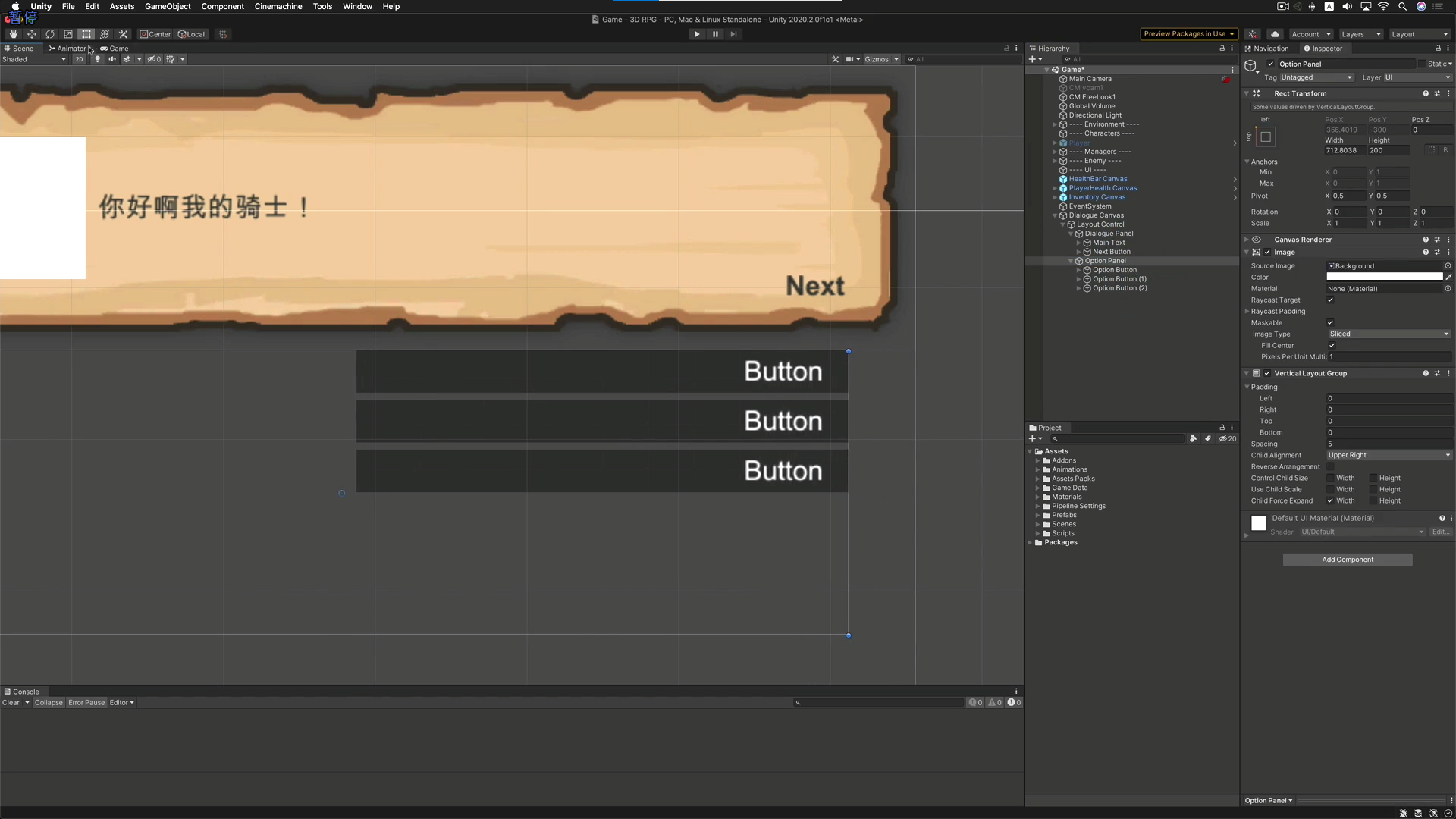Change Child Alignment from Upper Right
Image resolution: width=1456 pixels, height=819 pixels.
[1388, 455]
